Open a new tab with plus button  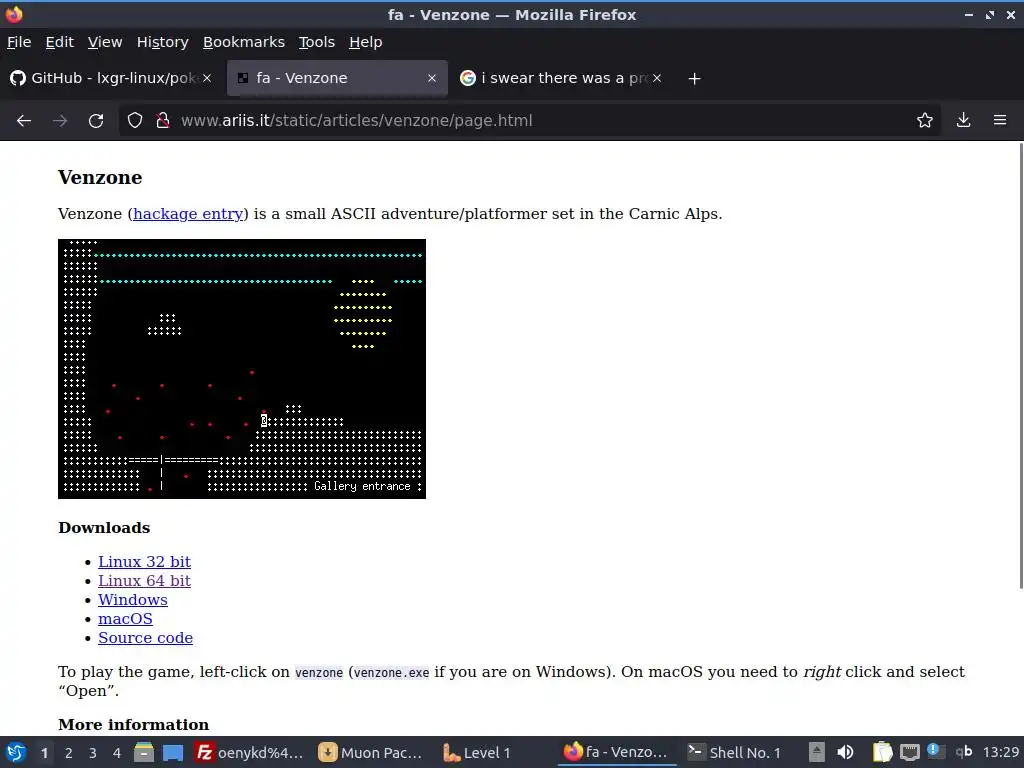pyautogui.click(x=694, y=78)
